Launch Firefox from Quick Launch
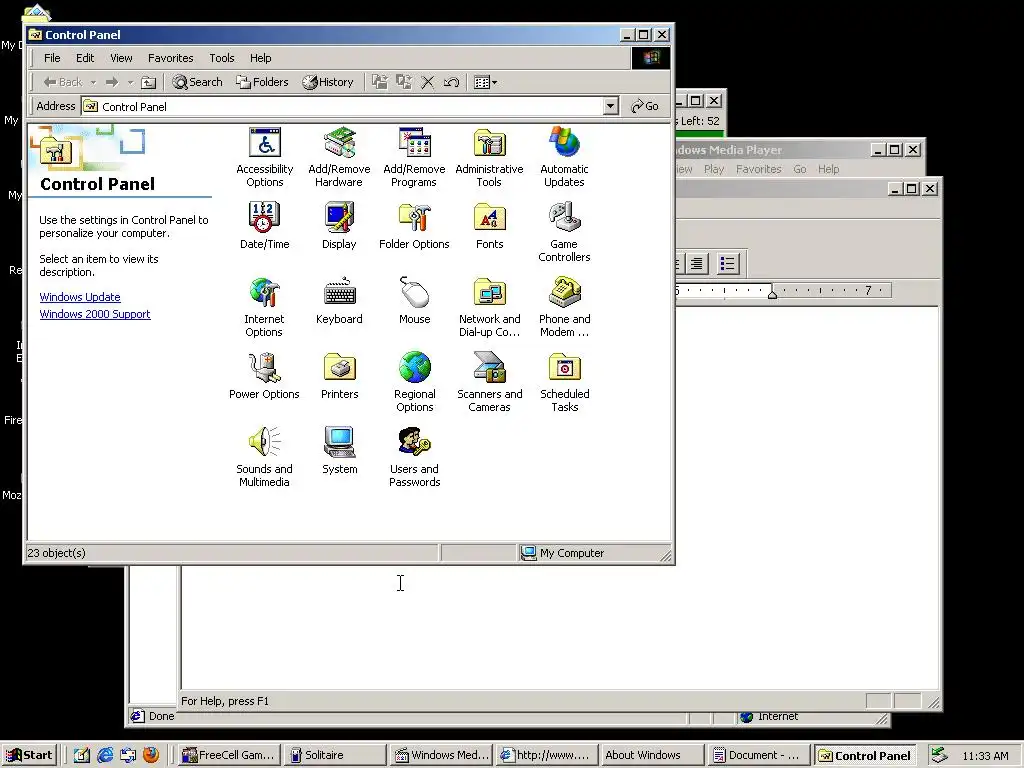 (151, 755)
